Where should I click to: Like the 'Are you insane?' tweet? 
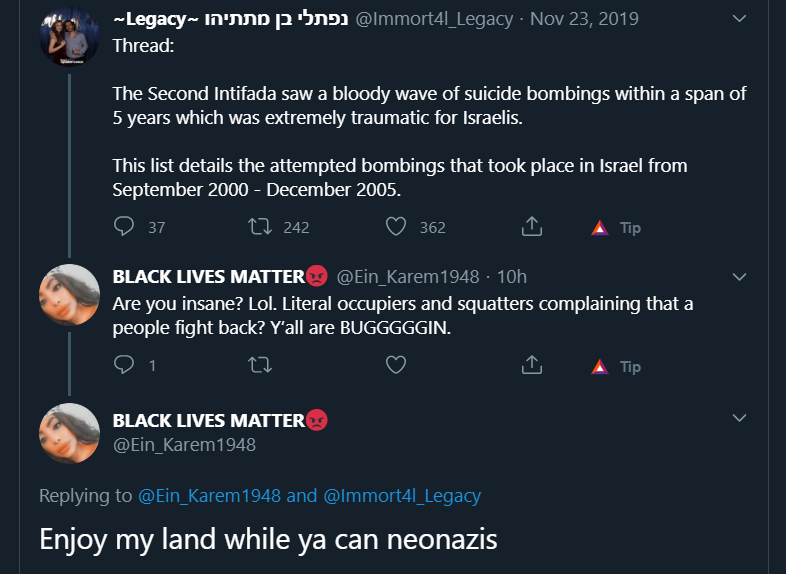396,365
